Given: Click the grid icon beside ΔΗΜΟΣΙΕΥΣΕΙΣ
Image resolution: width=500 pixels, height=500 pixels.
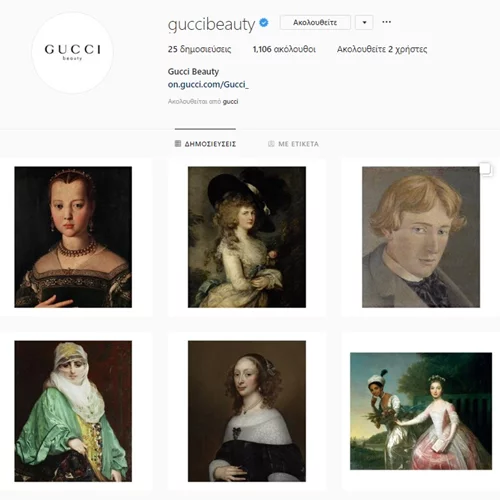Looking at the screenshot, I should pyautogui.click(x=178, y=144).
